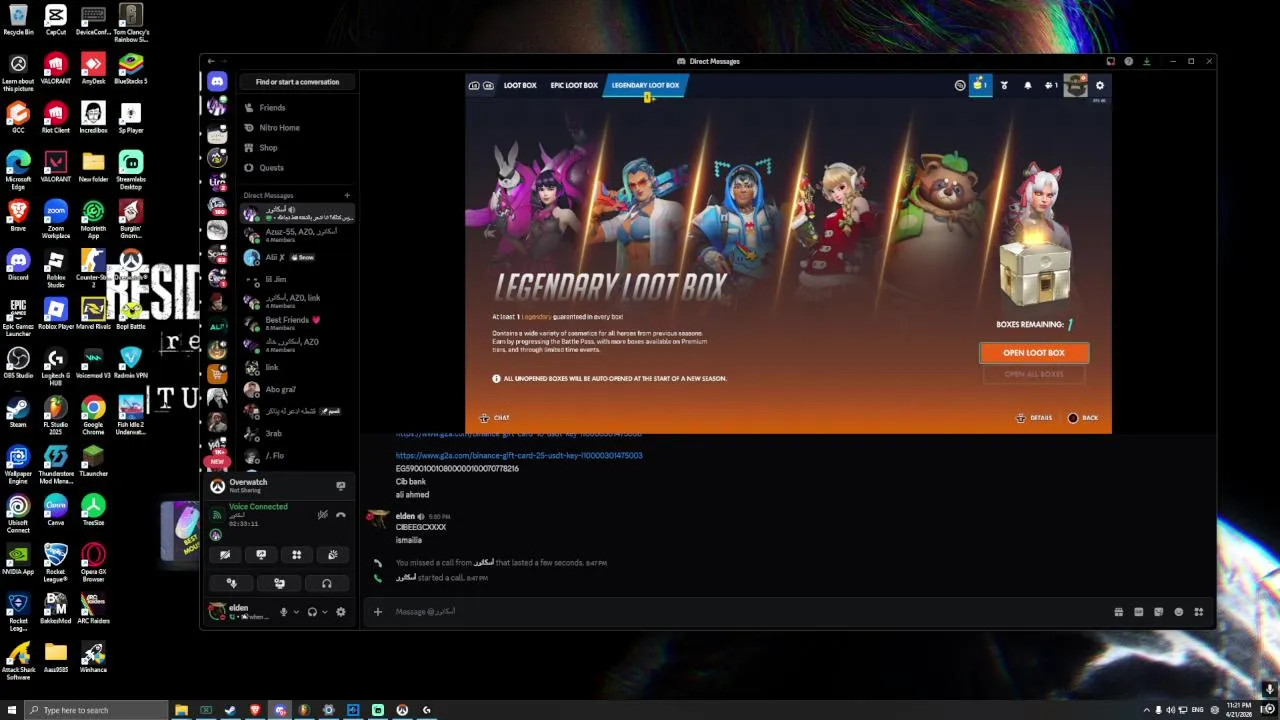Open the lil Jim direct message
The width and height of the screenshot is (1280, 720).
pos(298,279)
